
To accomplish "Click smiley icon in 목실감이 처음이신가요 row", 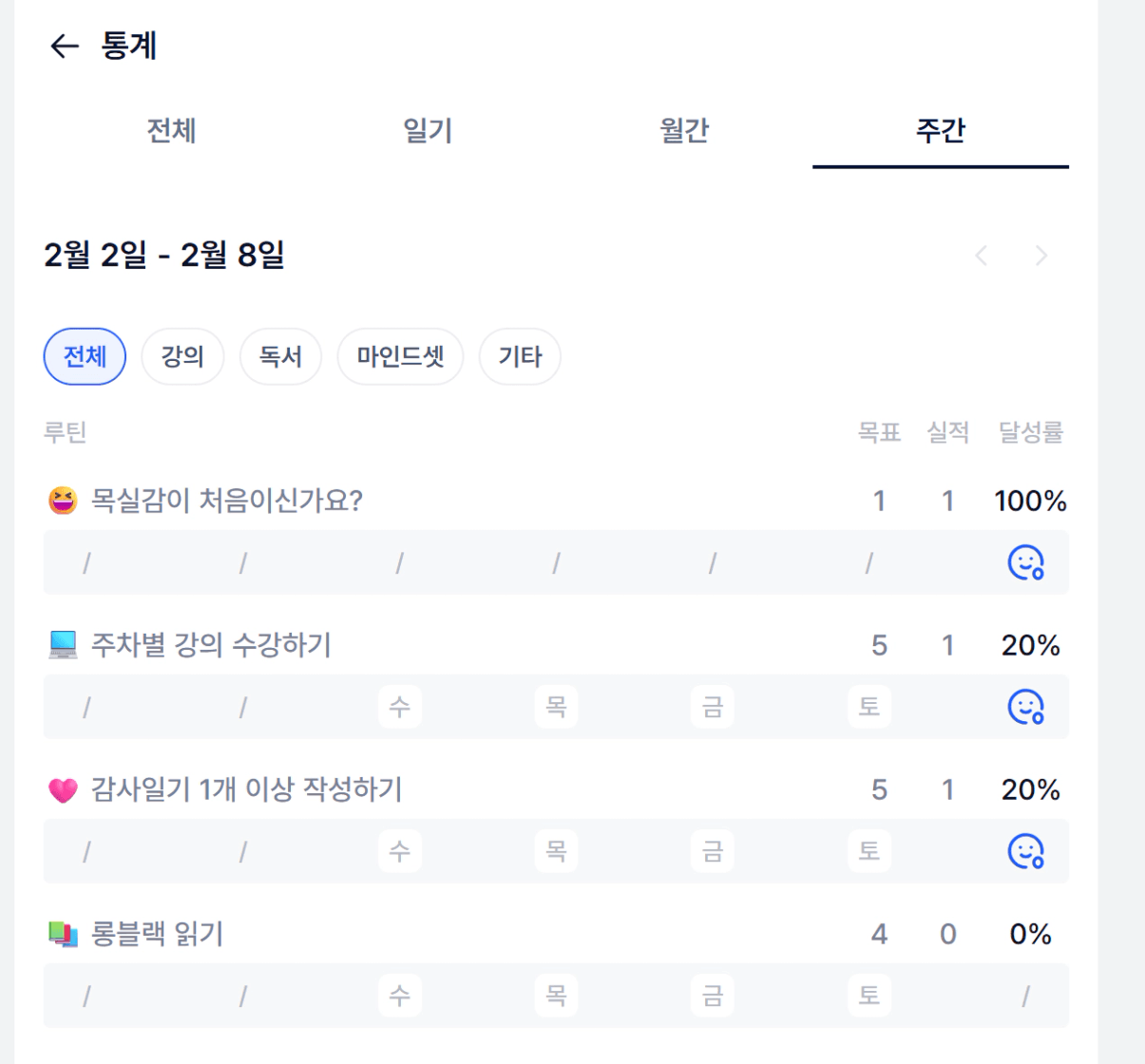I will tap(1025, 562).
